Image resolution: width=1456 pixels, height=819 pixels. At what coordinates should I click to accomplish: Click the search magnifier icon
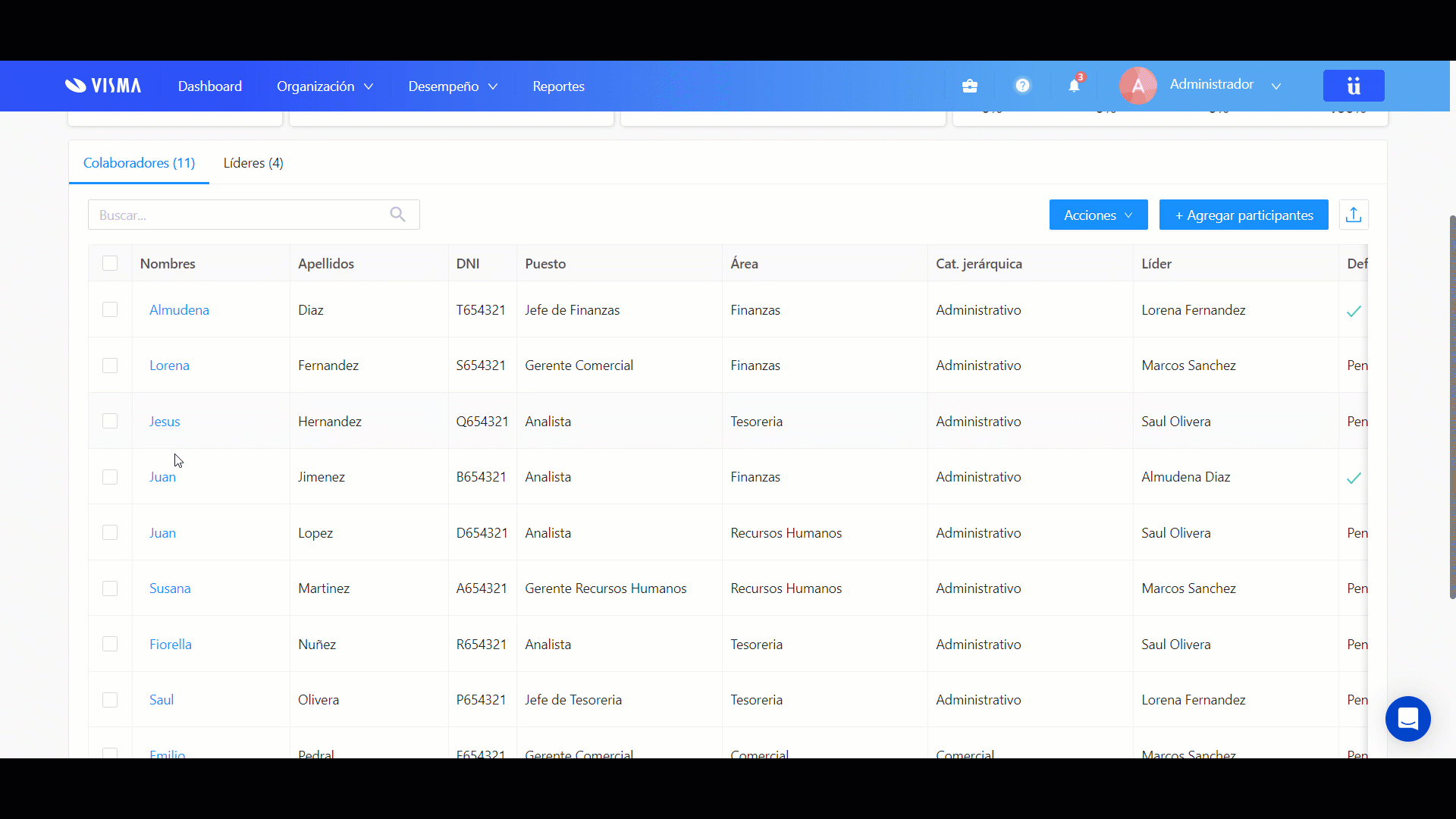coord(397,215)
